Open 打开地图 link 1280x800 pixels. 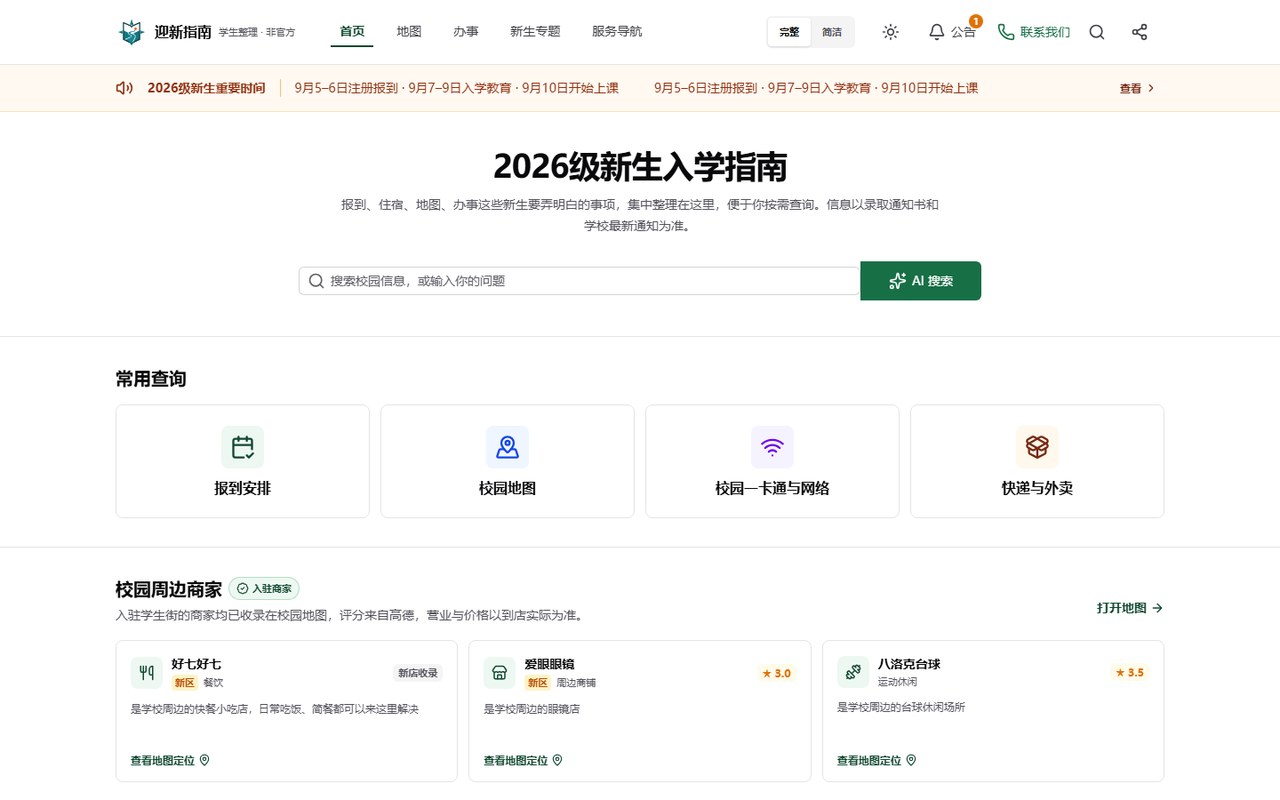1130,608
